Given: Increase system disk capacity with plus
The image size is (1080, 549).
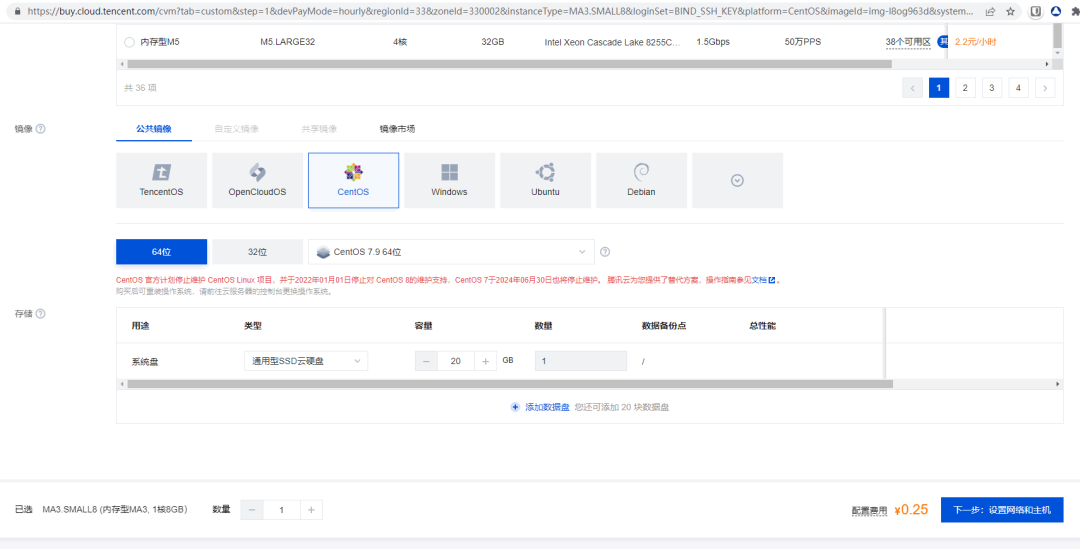Looking at the screenshot, I should [x=486, y=361].
